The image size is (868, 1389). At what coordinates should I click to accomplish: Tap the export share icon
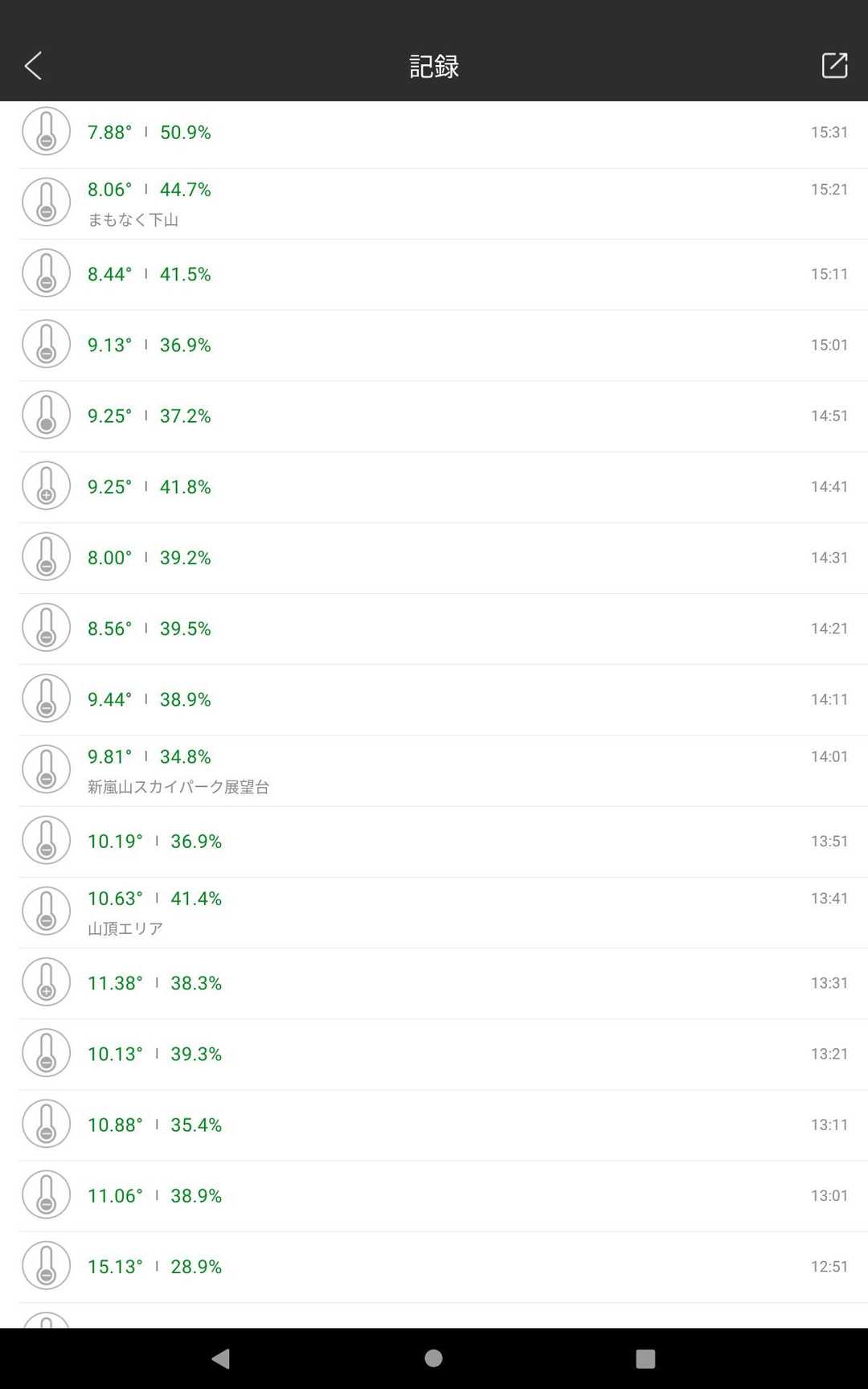pyautogui.click(x=834, y=66)
